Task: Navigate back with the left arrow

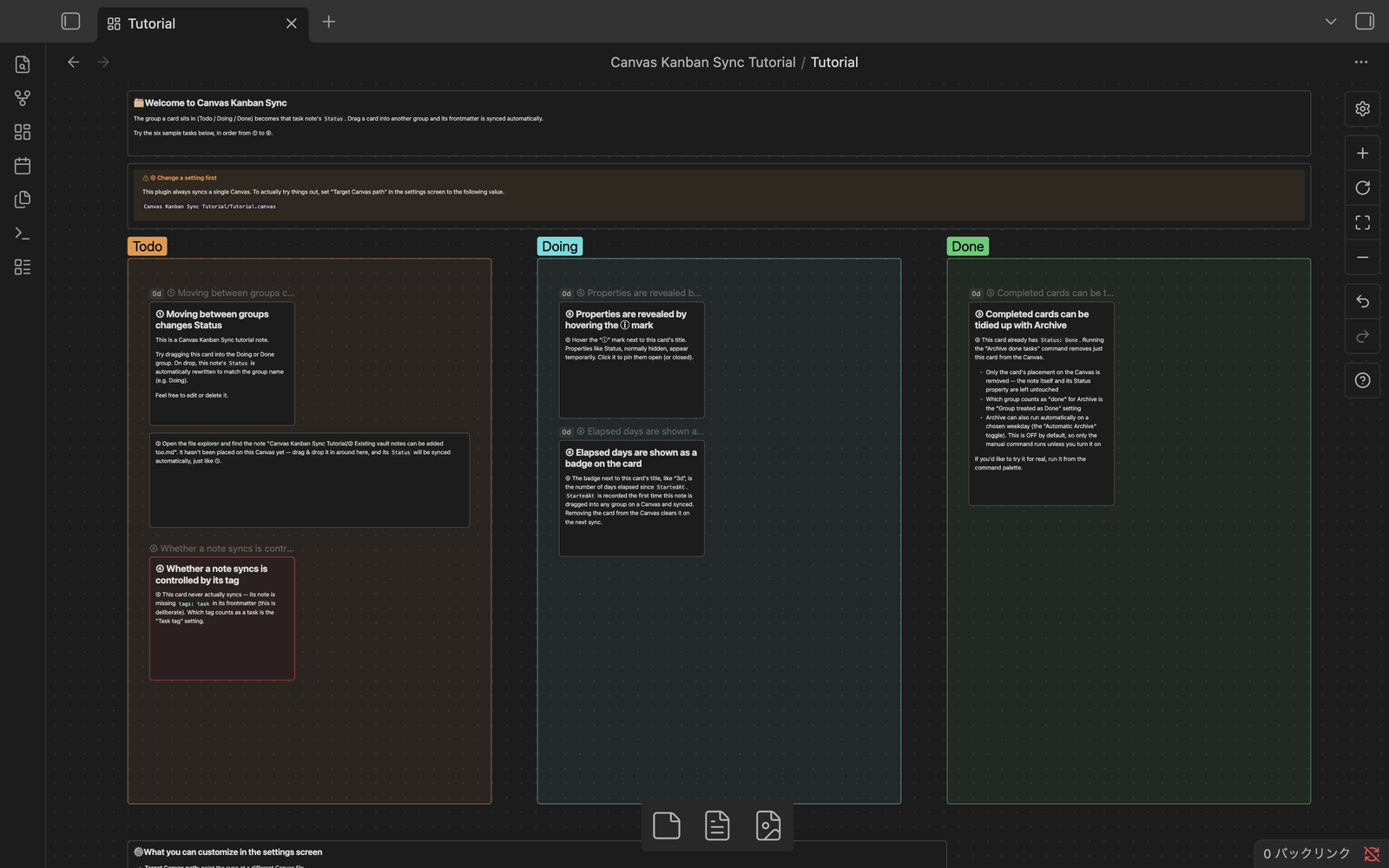Action: click(74, 62)
